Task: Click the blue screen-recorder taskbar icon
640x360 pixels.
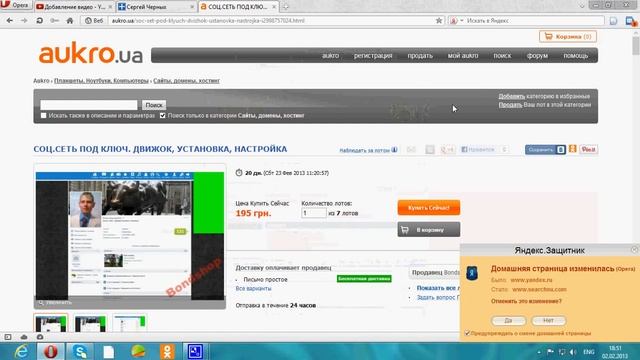Action: [195, 351]
